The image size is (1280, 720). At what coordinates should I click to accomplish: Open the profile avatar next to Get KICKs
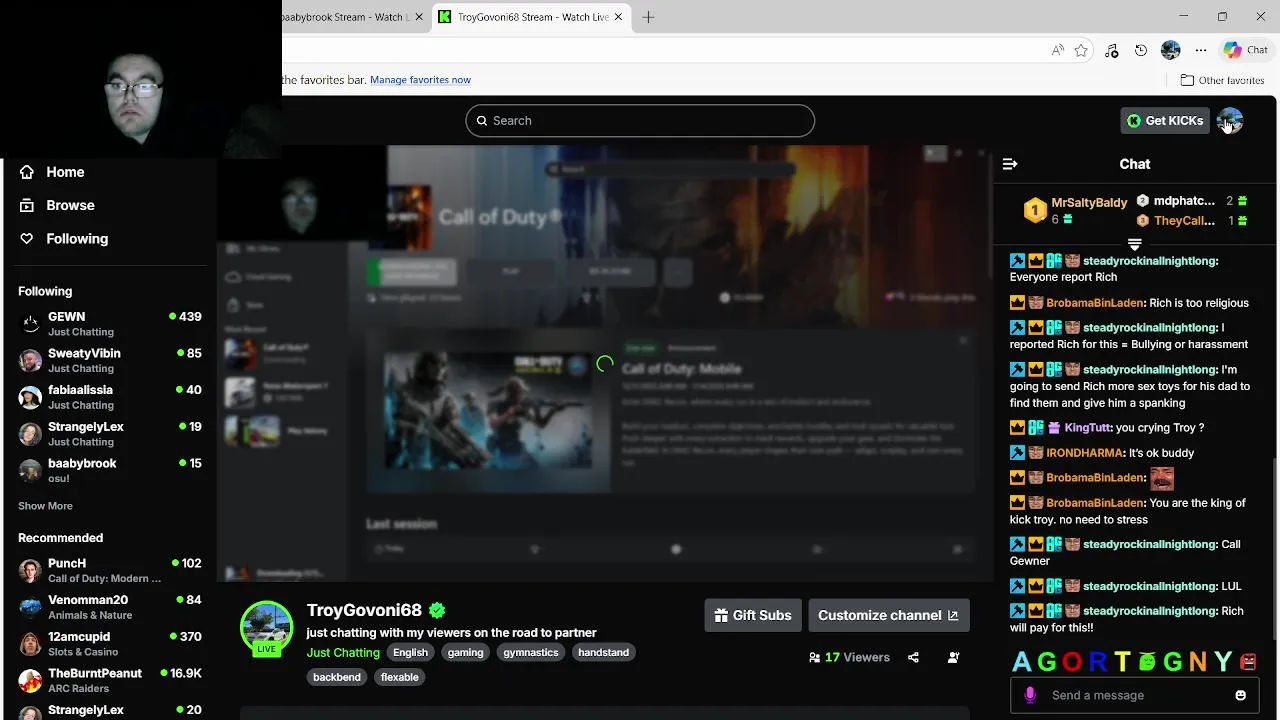1230,121
